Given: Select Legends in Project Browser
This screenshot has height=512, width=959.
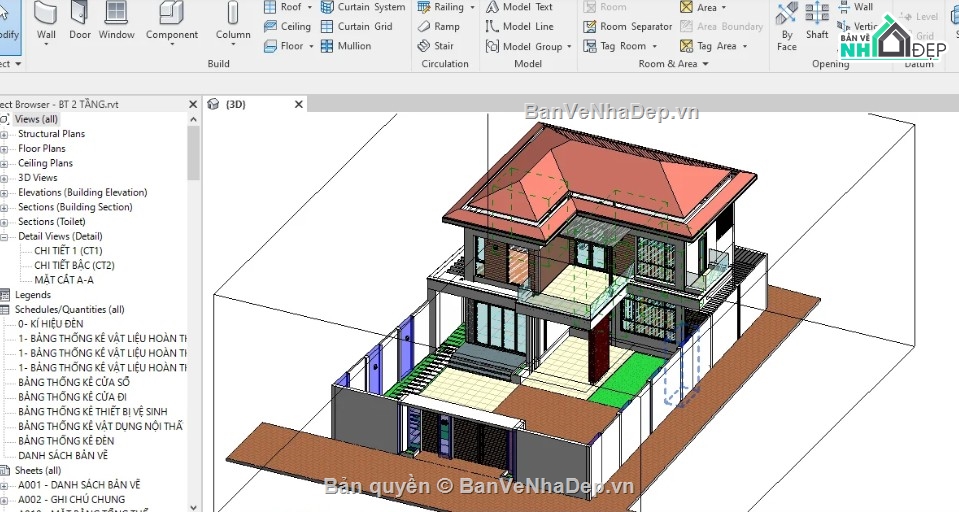Looking at the screenshot, I should tap(32, 295).
